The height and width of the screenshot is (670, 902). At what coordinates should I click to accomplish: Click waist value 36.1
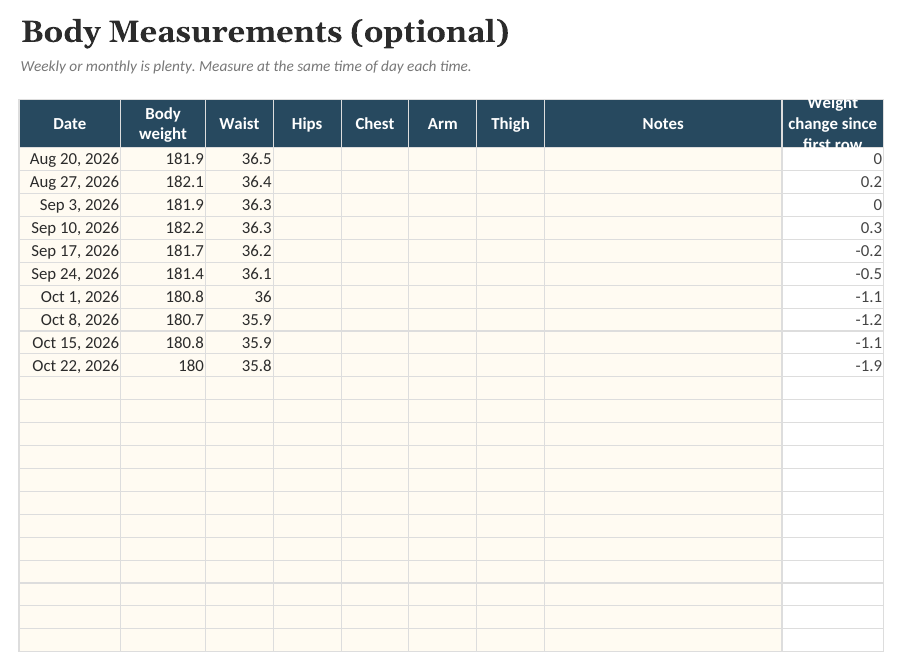point(239,274)
